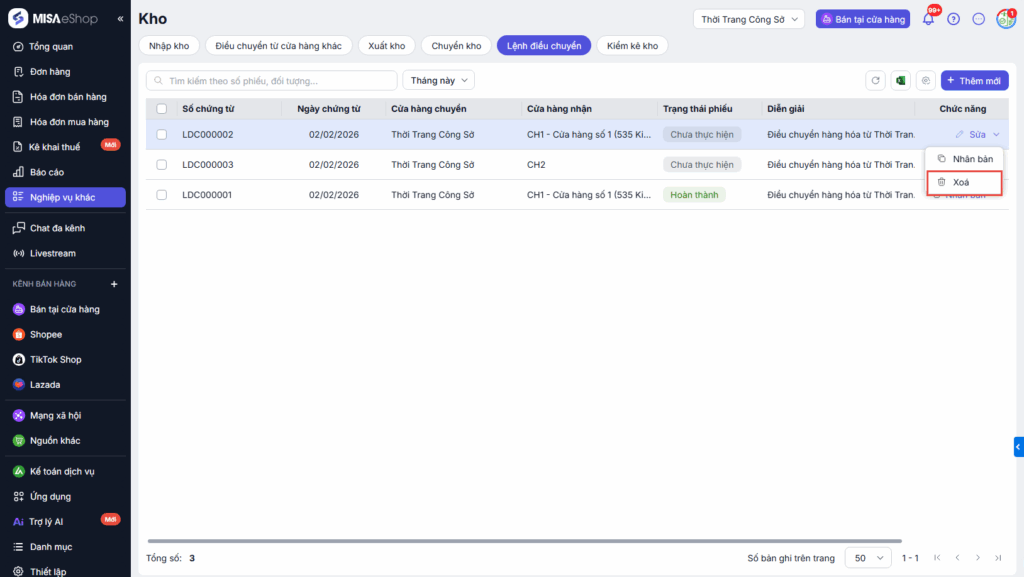Open the help question mark icon
This screenshot has height=577, width=1024.
[953, 19]
